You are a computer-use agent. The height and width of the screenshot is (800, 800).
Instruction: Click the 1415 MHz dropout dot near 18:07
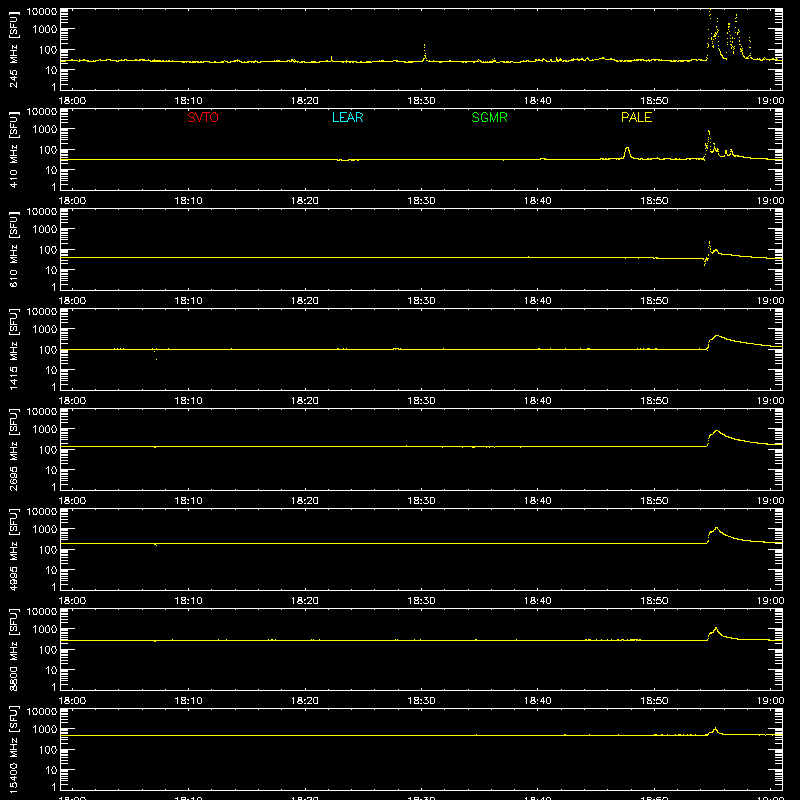[156, 360]
